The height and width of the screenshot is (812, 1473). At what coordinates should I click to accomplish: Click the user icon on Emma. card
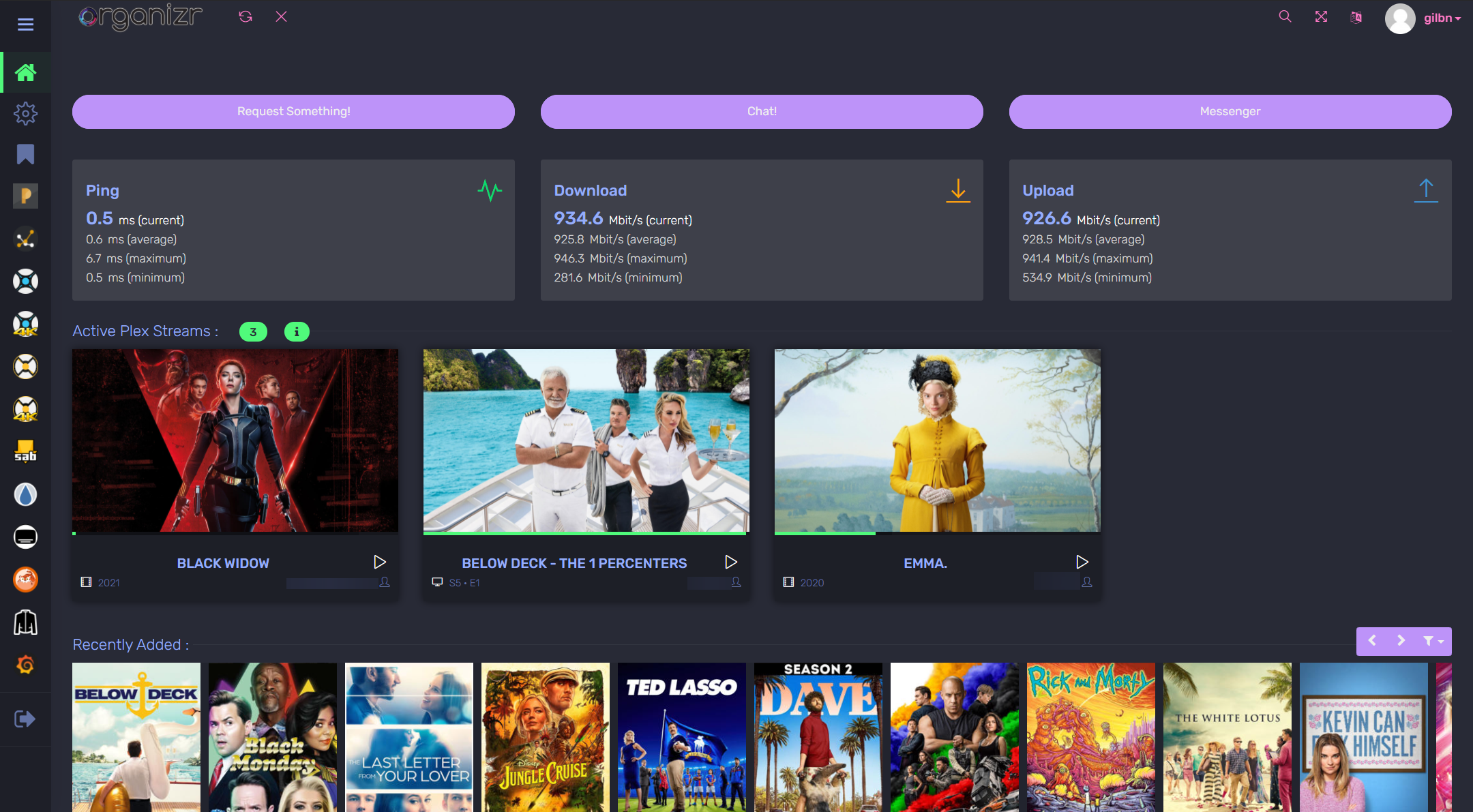tap(1087, 582)
